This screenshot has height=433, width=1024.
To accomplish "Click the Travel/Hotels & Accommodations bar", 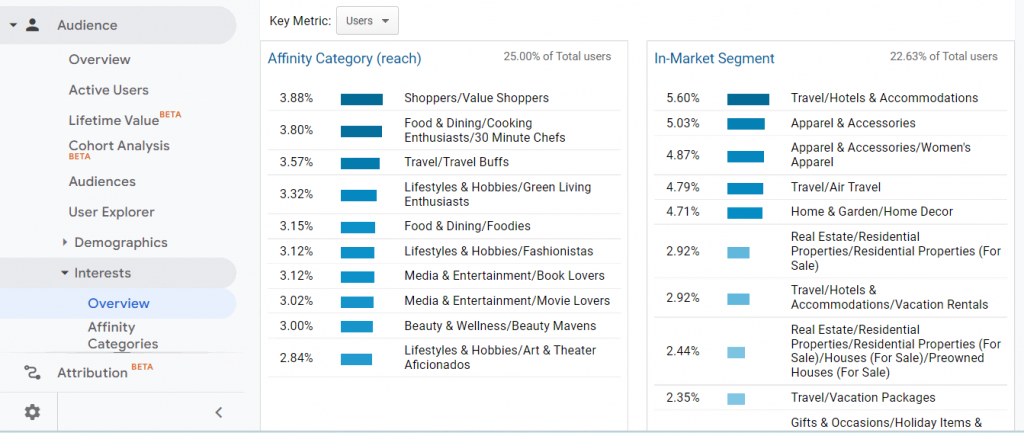I will (x=748, y=99).
